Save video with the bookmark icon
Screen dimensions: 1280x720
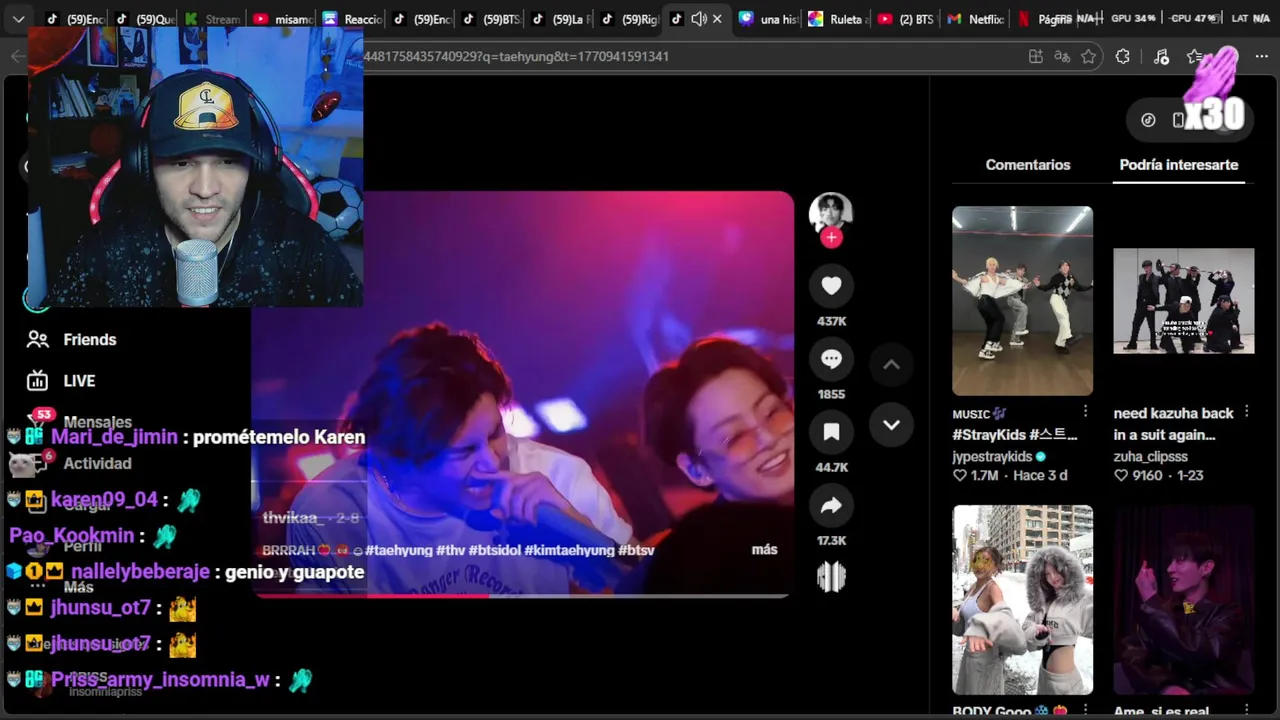click(x=831, y=432)
